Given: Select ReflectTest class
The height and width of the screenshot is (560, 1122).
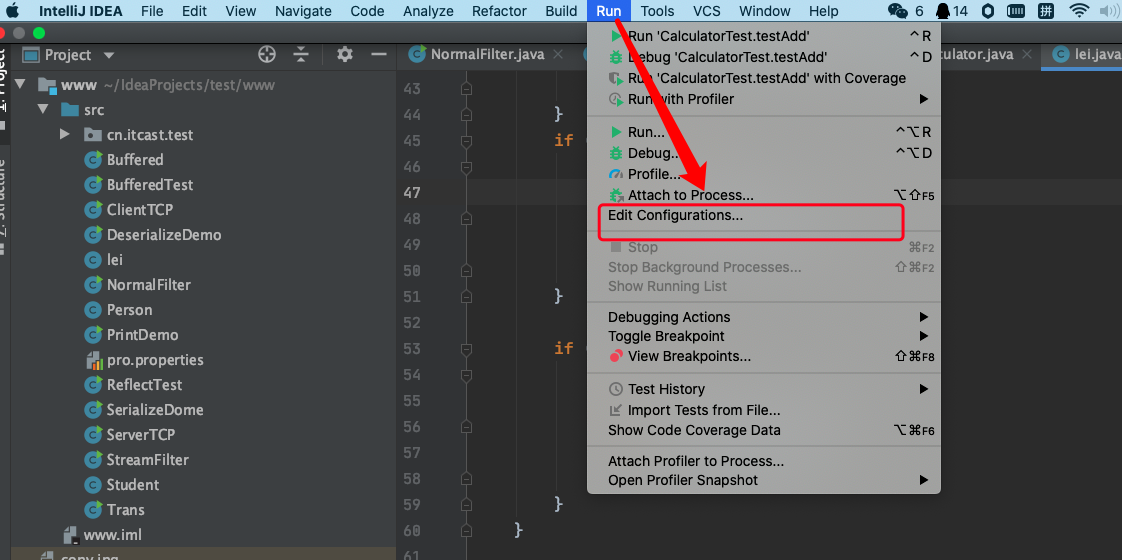Looking at the screenshot, I should coord(145,385).
